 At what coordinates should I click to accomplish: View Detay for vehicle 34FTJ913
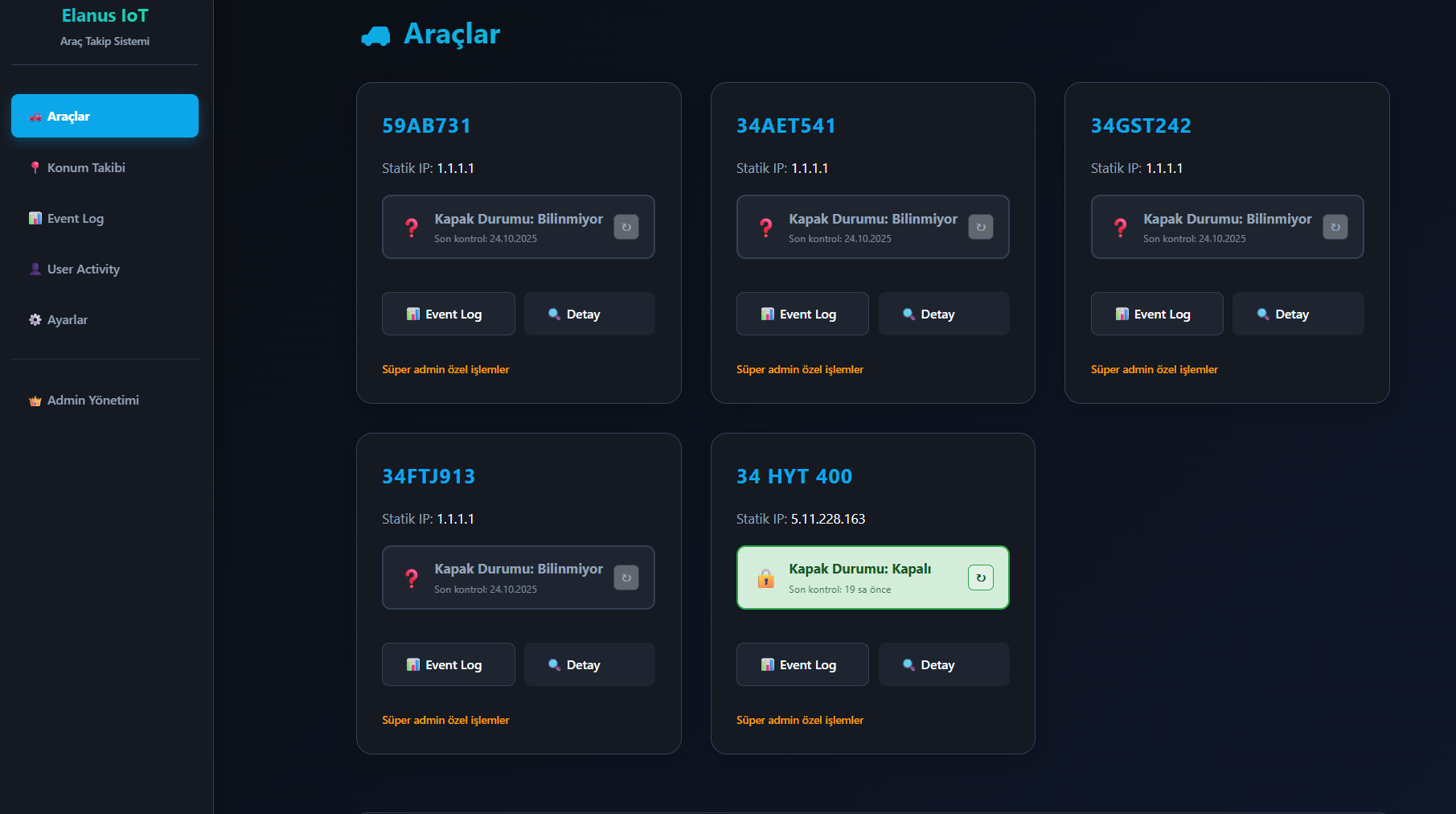tap(589, 664)
